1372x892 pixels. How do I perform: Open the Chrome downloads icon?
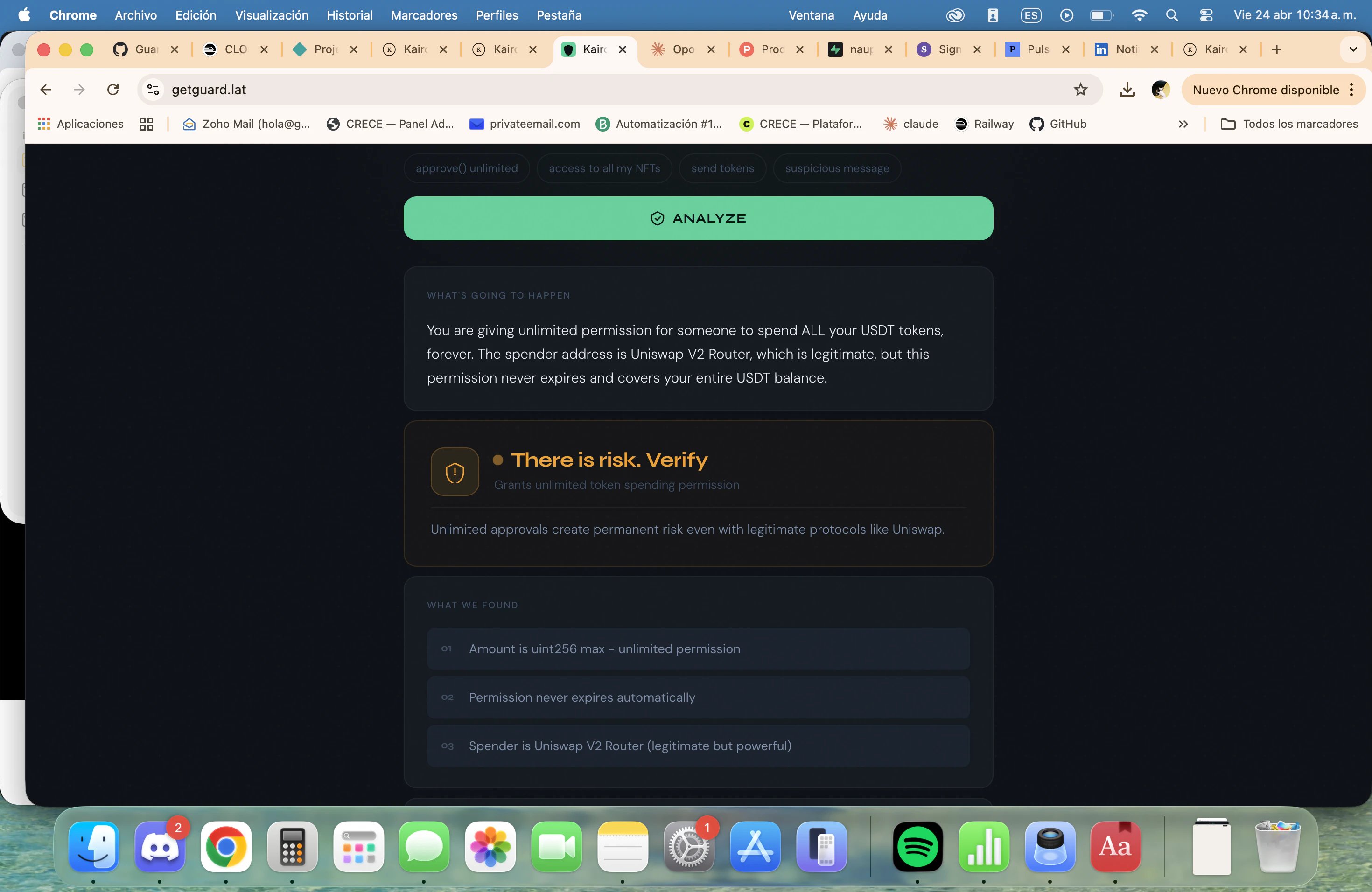(x=1127, y=90)
